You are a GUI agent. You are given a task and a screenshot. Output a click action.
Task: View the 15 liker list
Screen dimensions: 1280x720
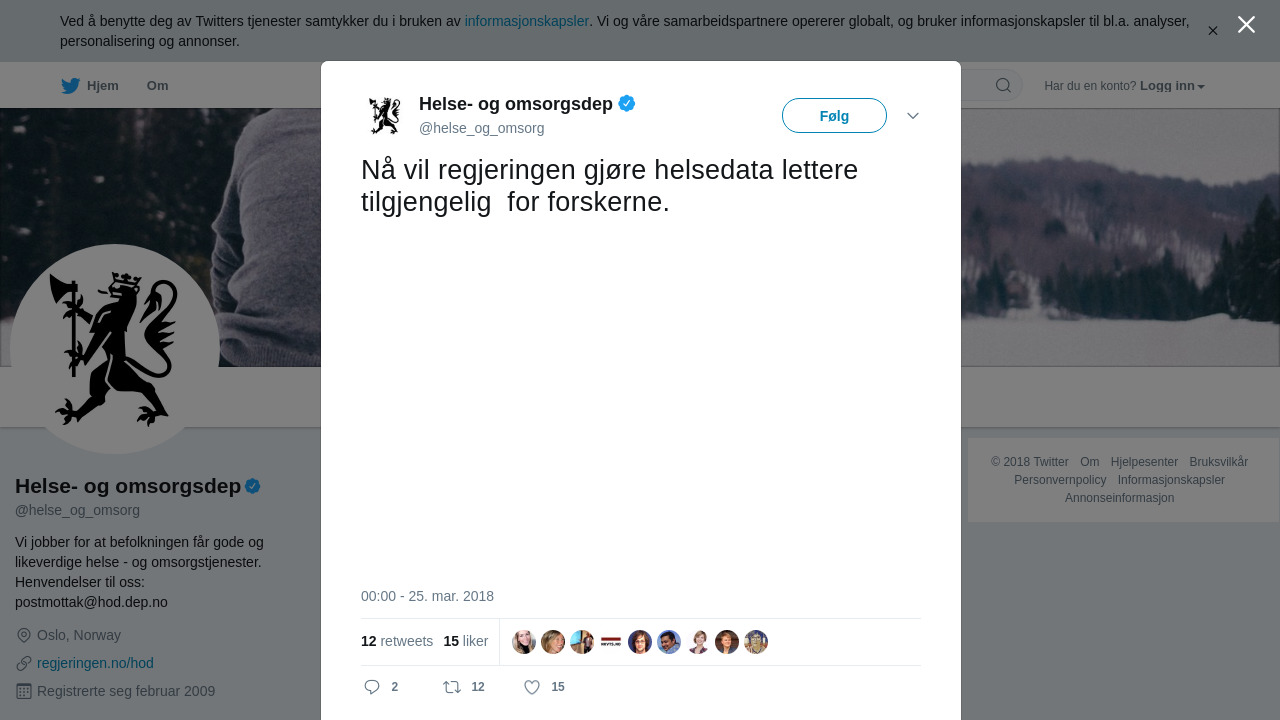click(466, 641)
